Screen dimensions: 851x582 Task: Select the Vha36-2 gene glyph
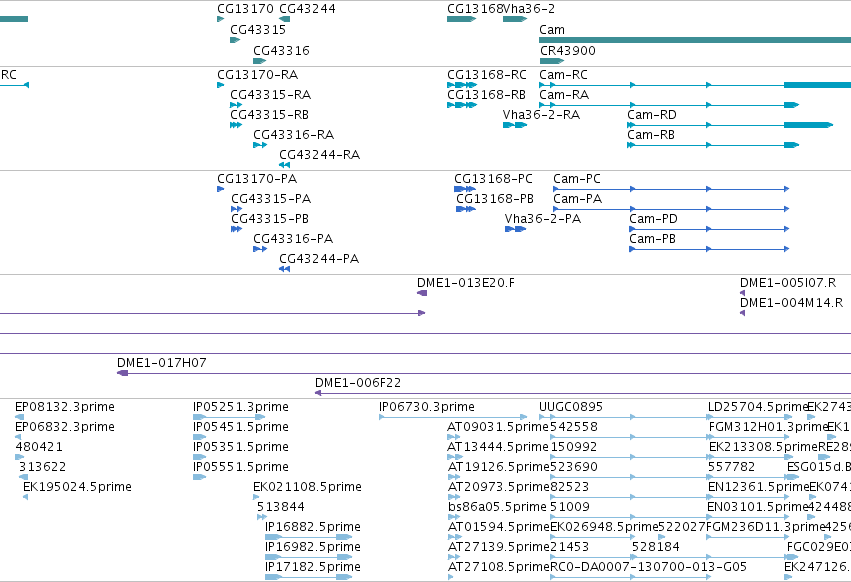pyautogui.click(x=515, y=19)
